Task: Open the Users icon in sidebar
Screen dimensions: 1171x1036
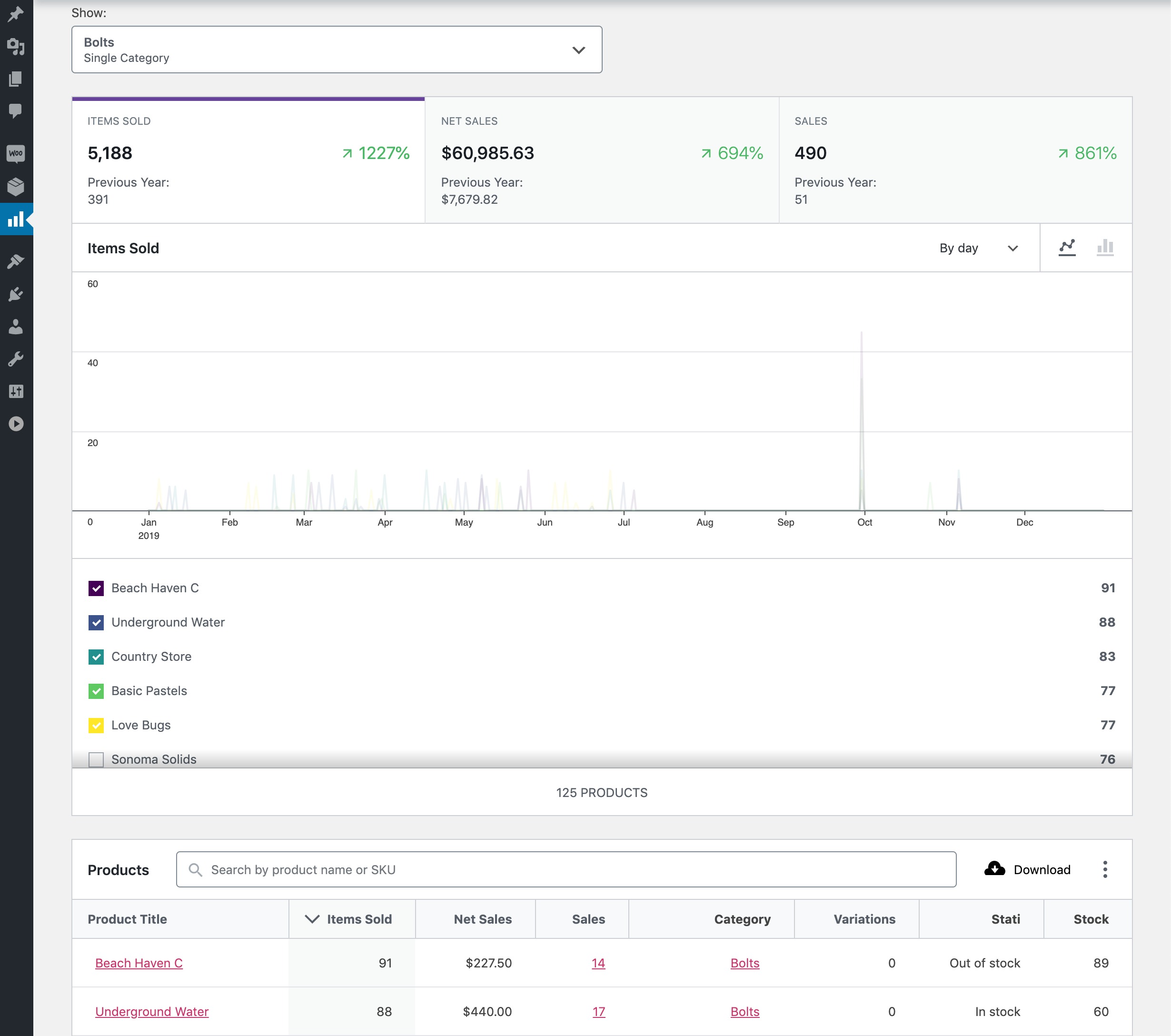Action: (15, 327)
